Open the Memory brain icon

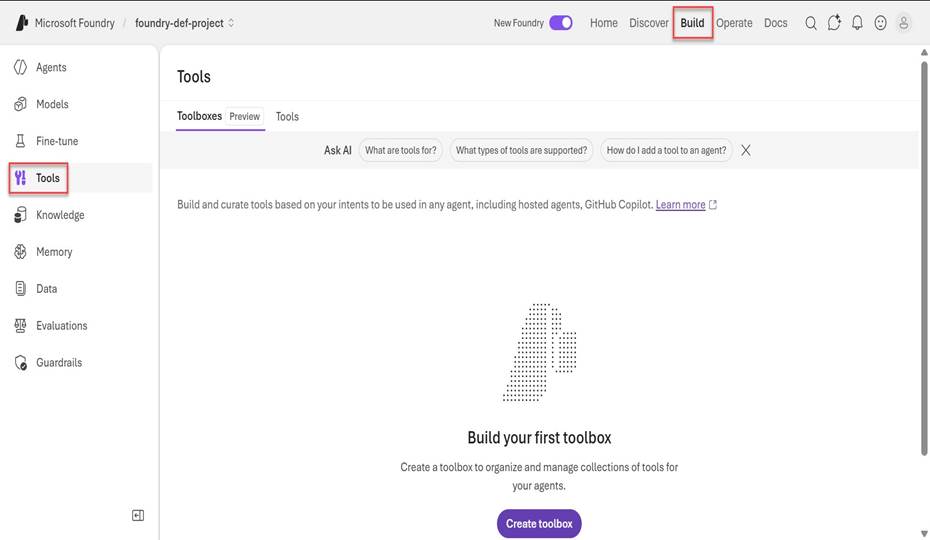pos(20,252)
